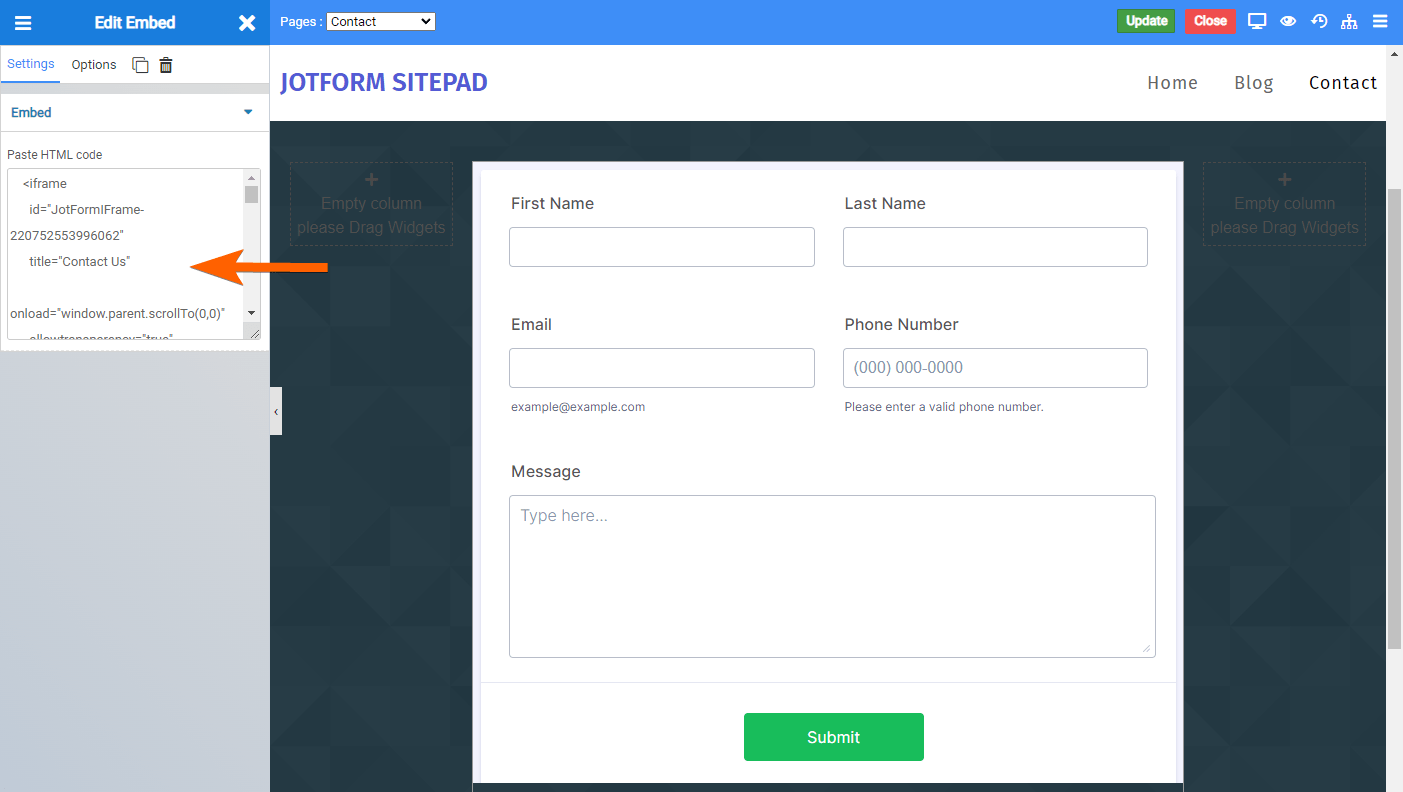Add widget to left empty column plus
1403x792 pixels.
click(371, 180)
